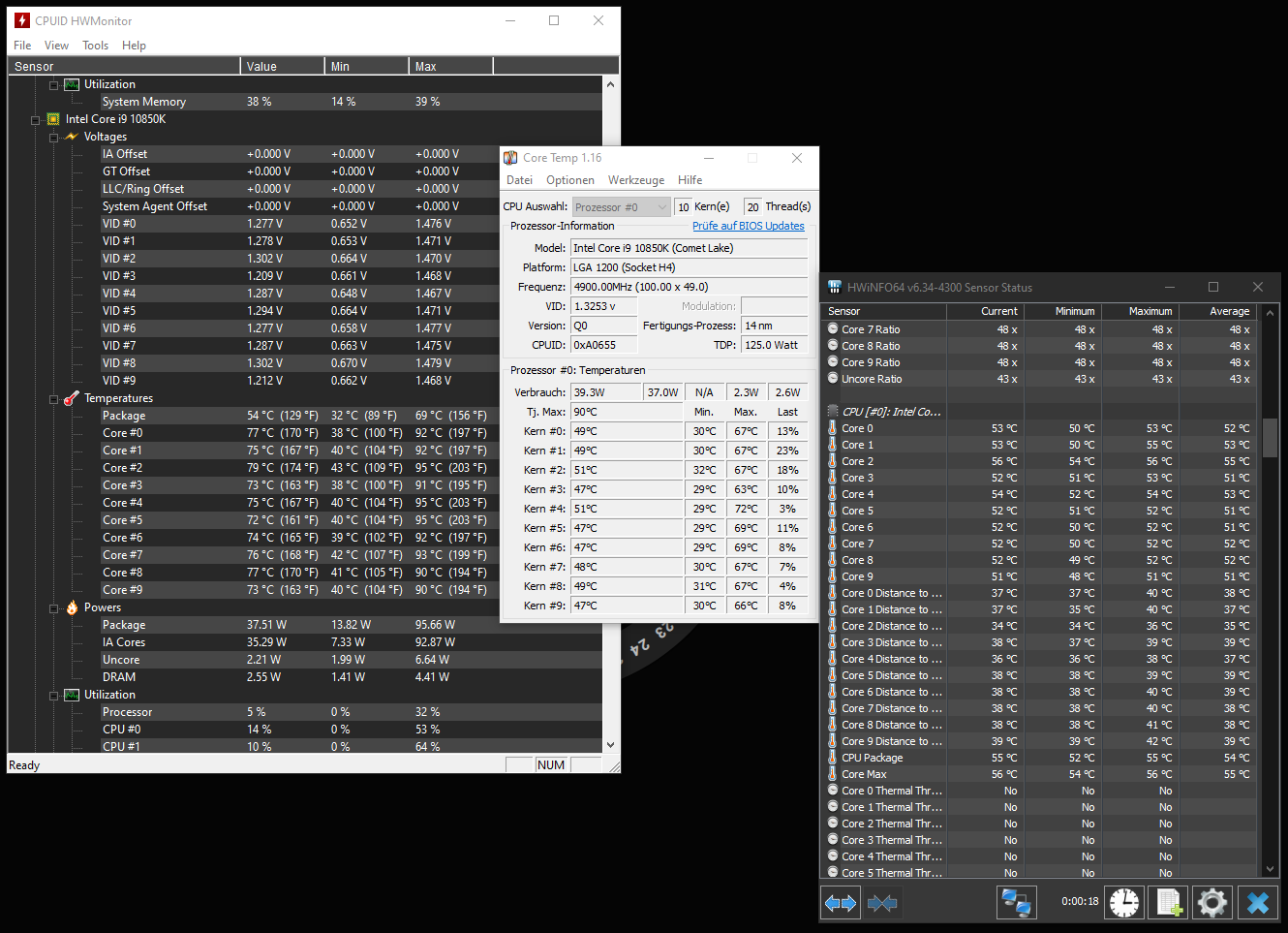Viewport: 1288px width, 933px height.
Task: Click HWMonitor Value column header
Action: (x=282, y=67)
